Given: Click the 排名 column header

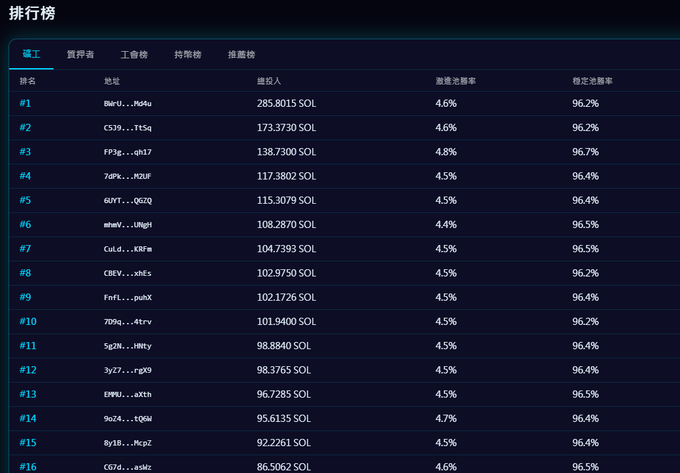Looking at the screenshot, I should [x=27, y=81].
